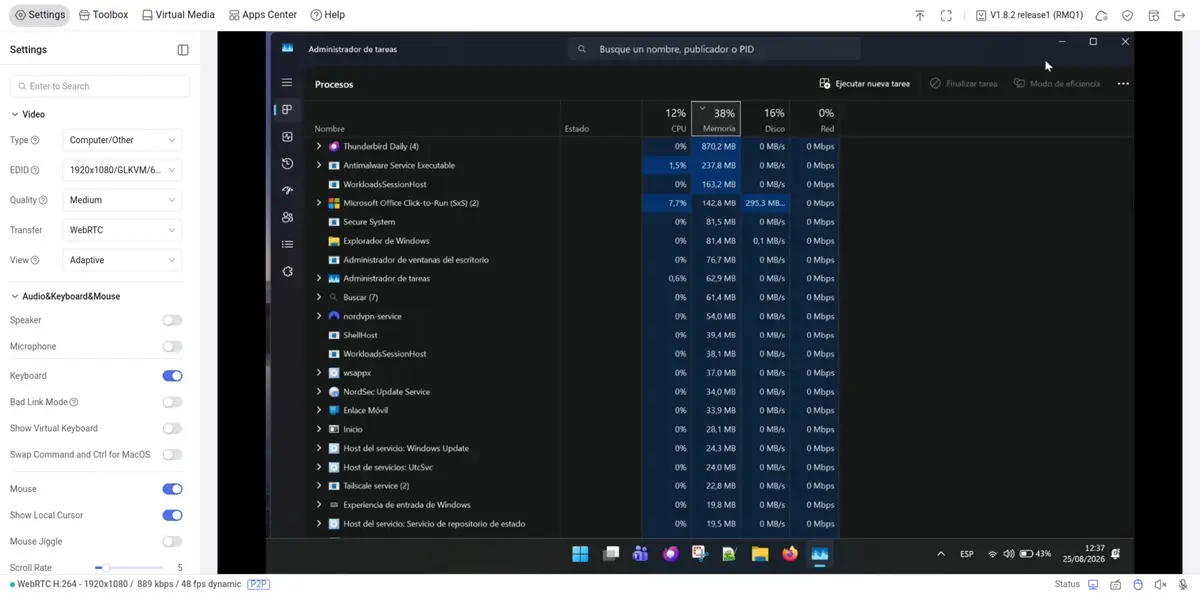The image size is (1200, 594).
Task: Open the Virtual Media menu
Action: coord(178,15)
